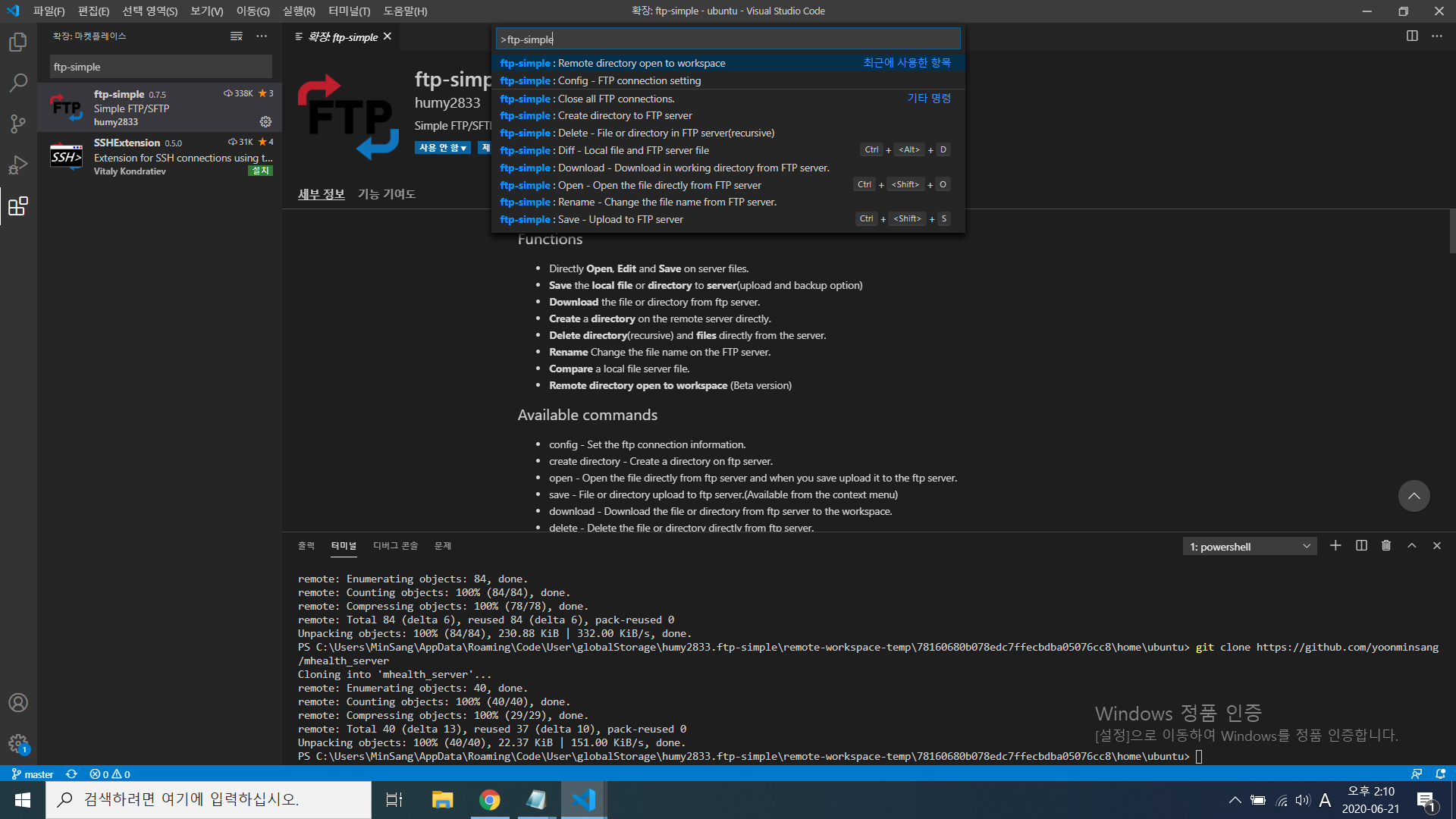Expand the powershell terminal selector dropdown

pyautogui.click(x=1306, y=547)
